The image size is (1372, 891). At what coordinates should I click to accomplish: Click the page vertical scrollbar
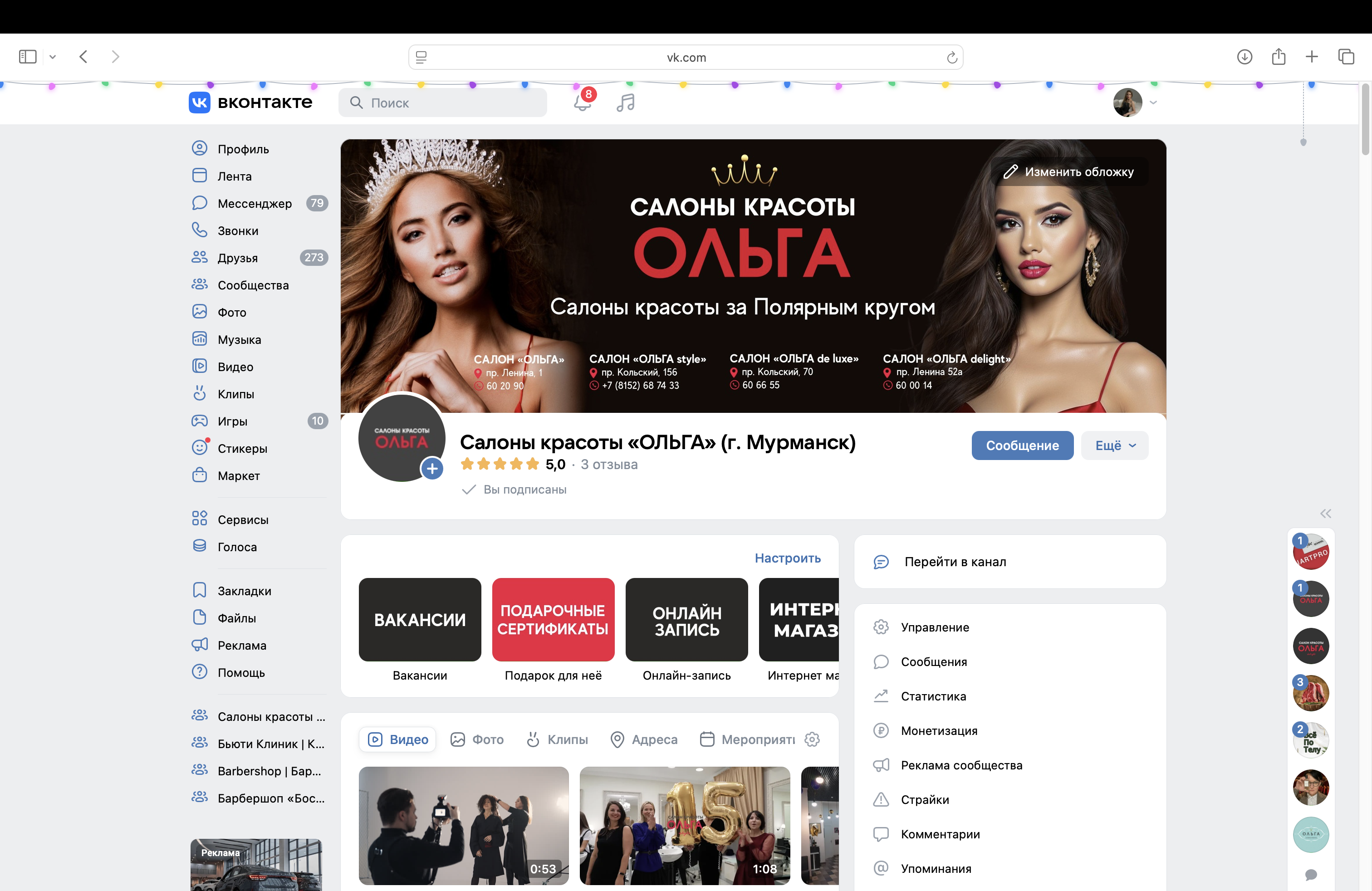pos(1365,120)
